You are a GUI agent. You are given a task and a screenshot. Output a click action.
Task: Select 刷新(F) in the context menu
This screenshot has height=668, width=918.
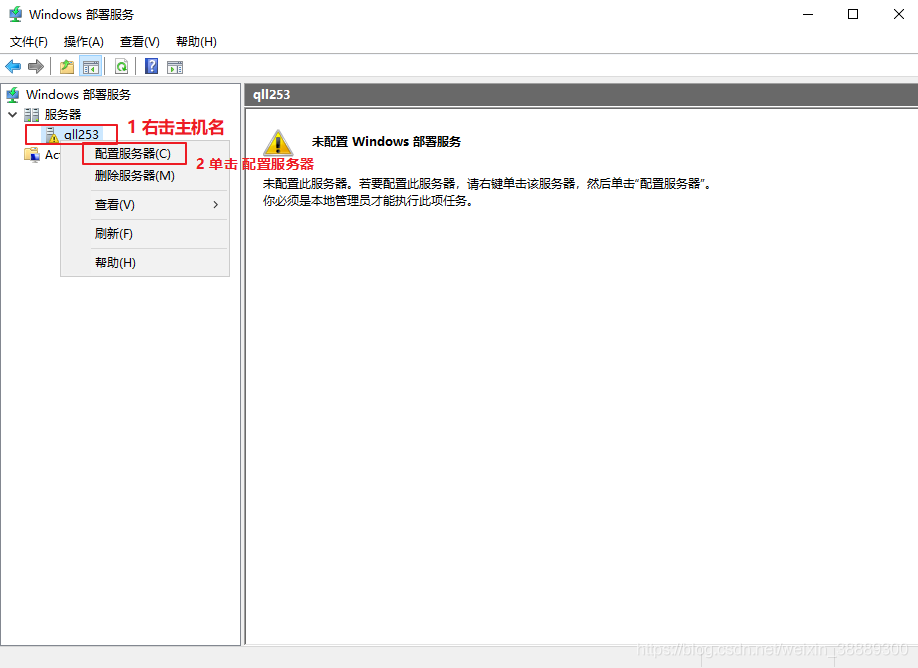[114, 233]
